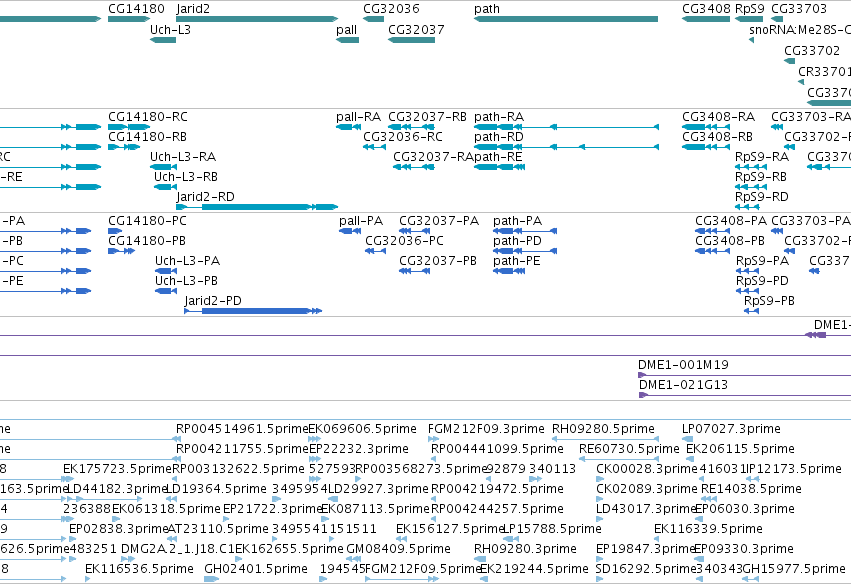Click EST GH15977.5prime
The image size is (851, 584).
coord(794,569)
